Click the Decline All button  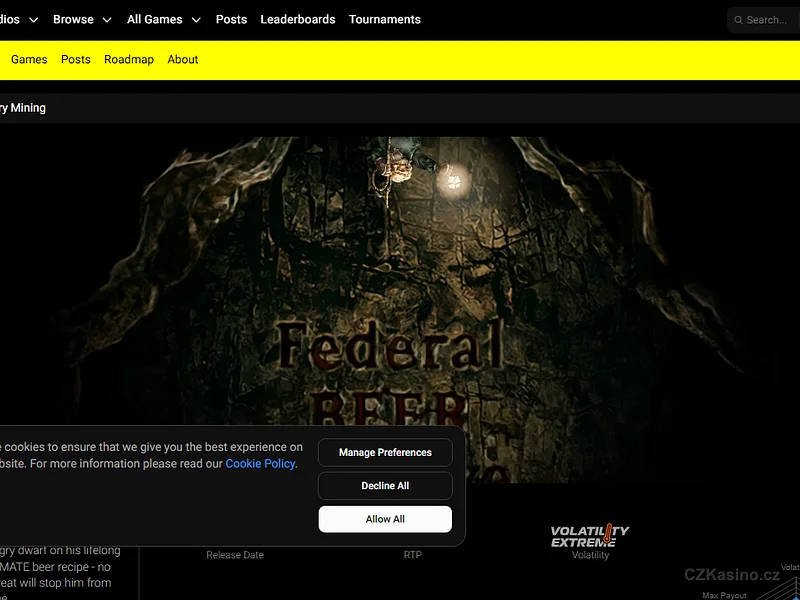[x=385, y=486]
